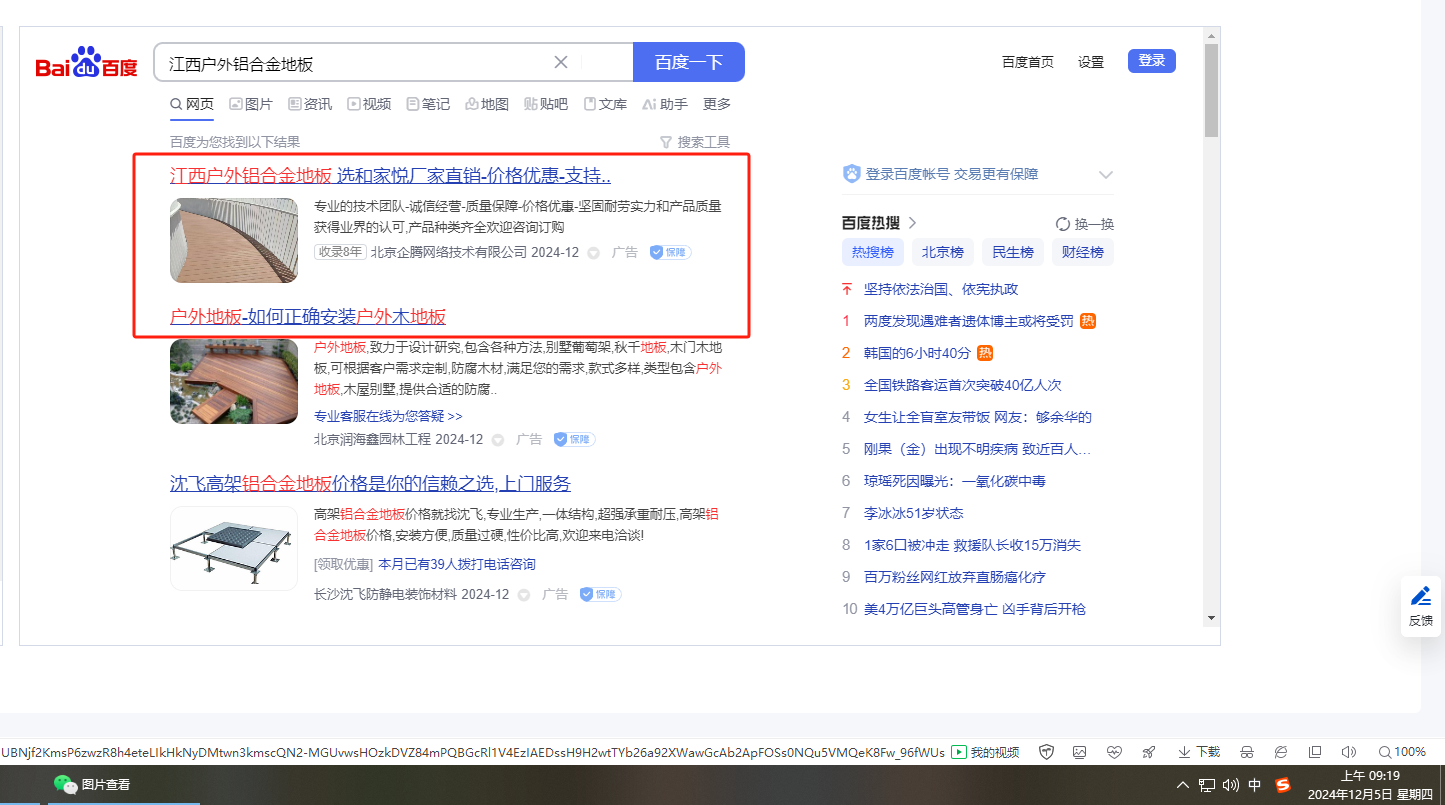Show hidden system tray icons
1445x805 pixels.
pyautogui.click(x=1183, y=785)
